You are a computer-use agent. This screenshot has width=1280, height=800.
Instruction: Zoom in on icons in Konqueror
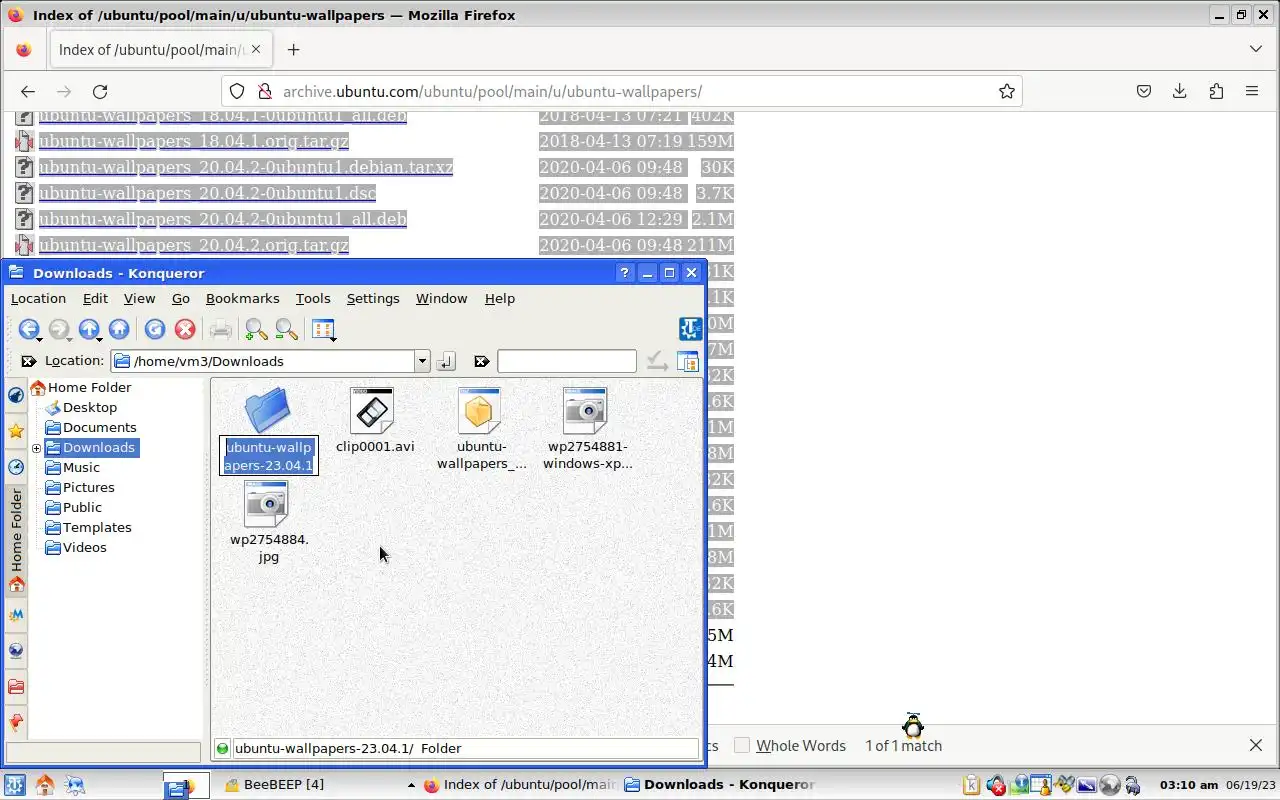point(256,329)
